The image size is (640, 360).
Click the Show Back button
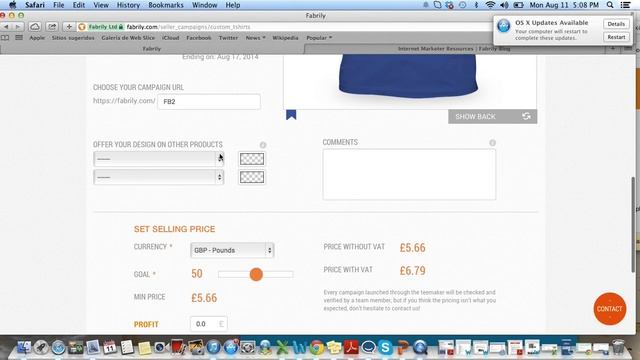pyautogui.click(x=493, y=116)
